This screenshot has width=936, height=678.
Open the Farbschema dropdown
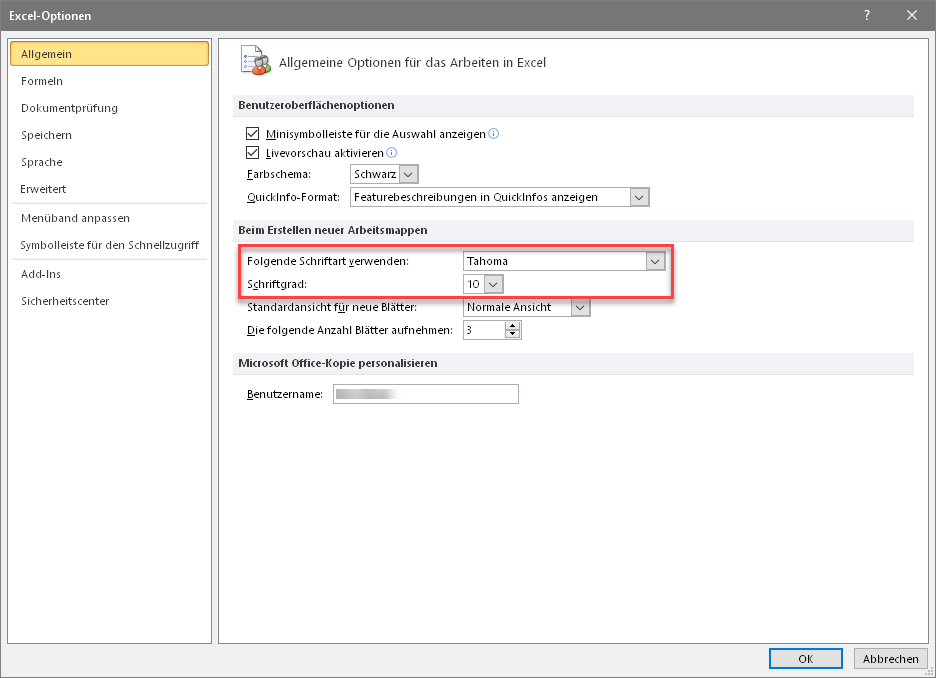408,174
